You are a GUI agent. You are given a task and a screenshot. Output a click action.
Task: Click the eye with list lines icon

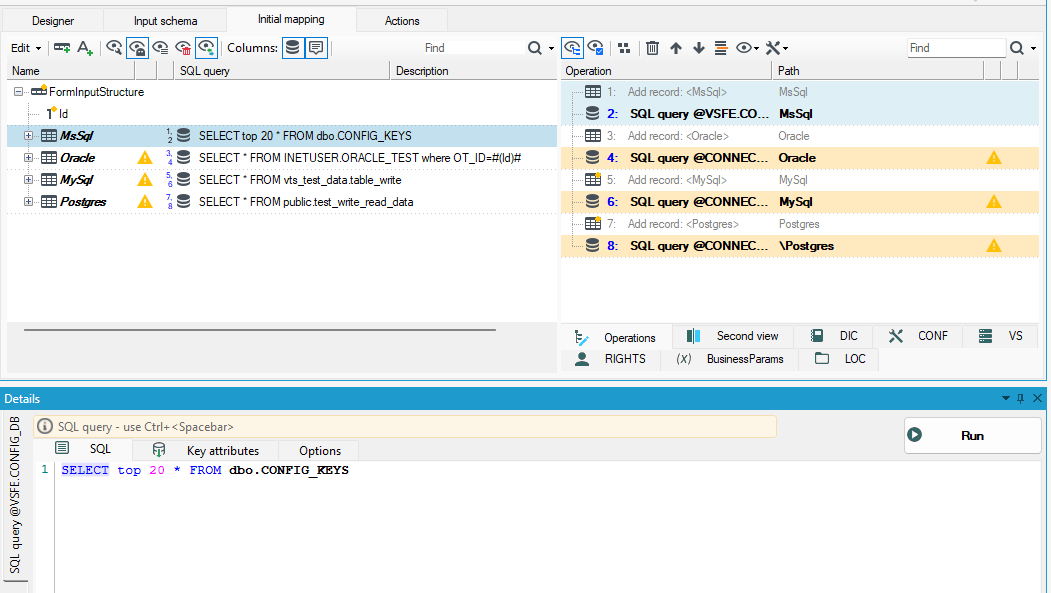[x=160, y=48]
